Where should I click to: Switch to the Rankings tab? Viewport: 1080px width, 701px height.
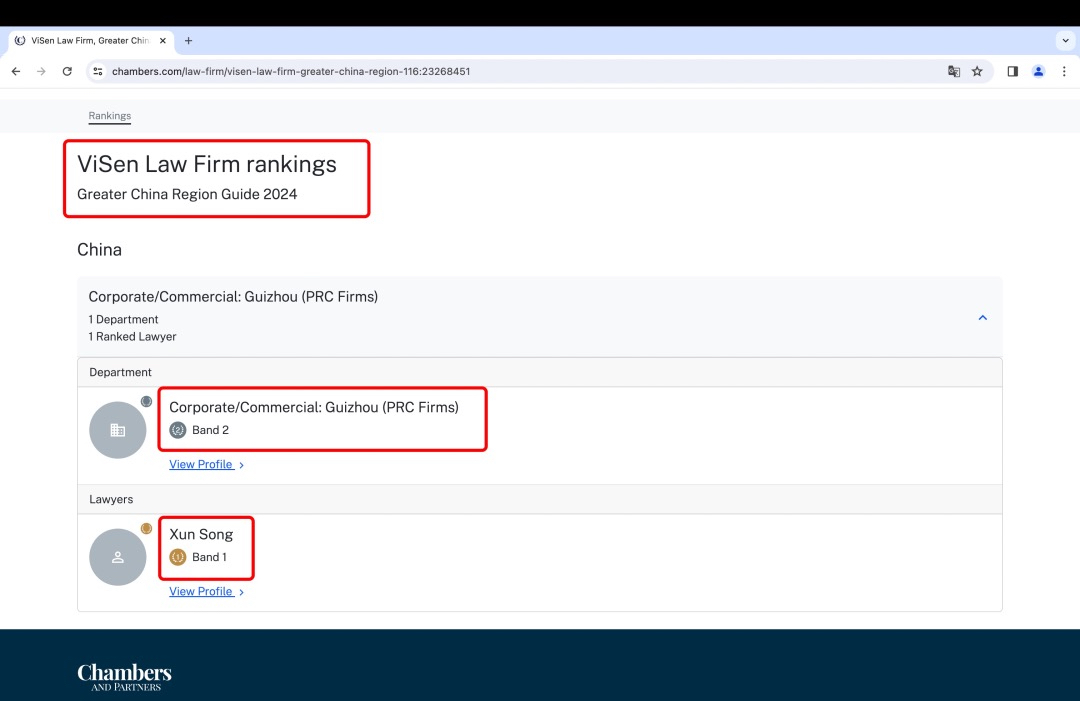tap(110, 116)
